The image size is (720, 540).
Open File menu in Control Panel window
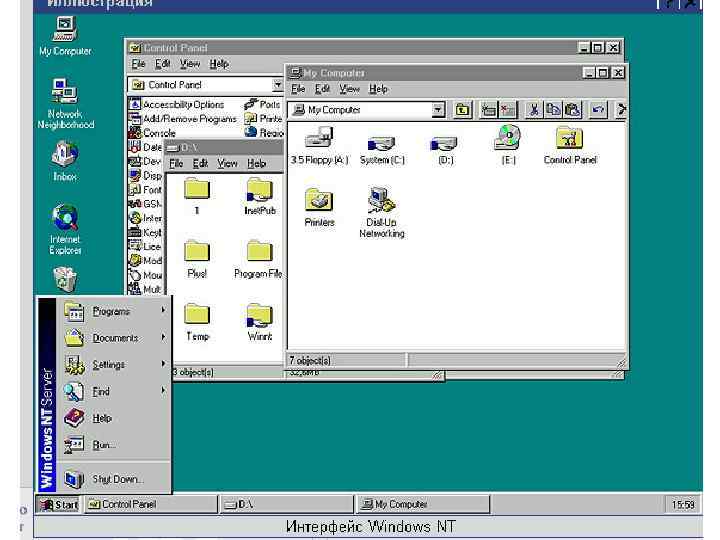(x=138, y=64)
